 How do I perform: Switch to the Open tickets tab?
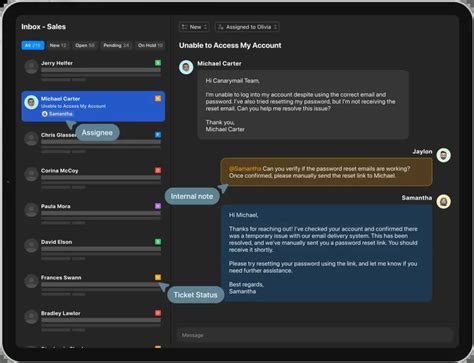coord(85,45)
